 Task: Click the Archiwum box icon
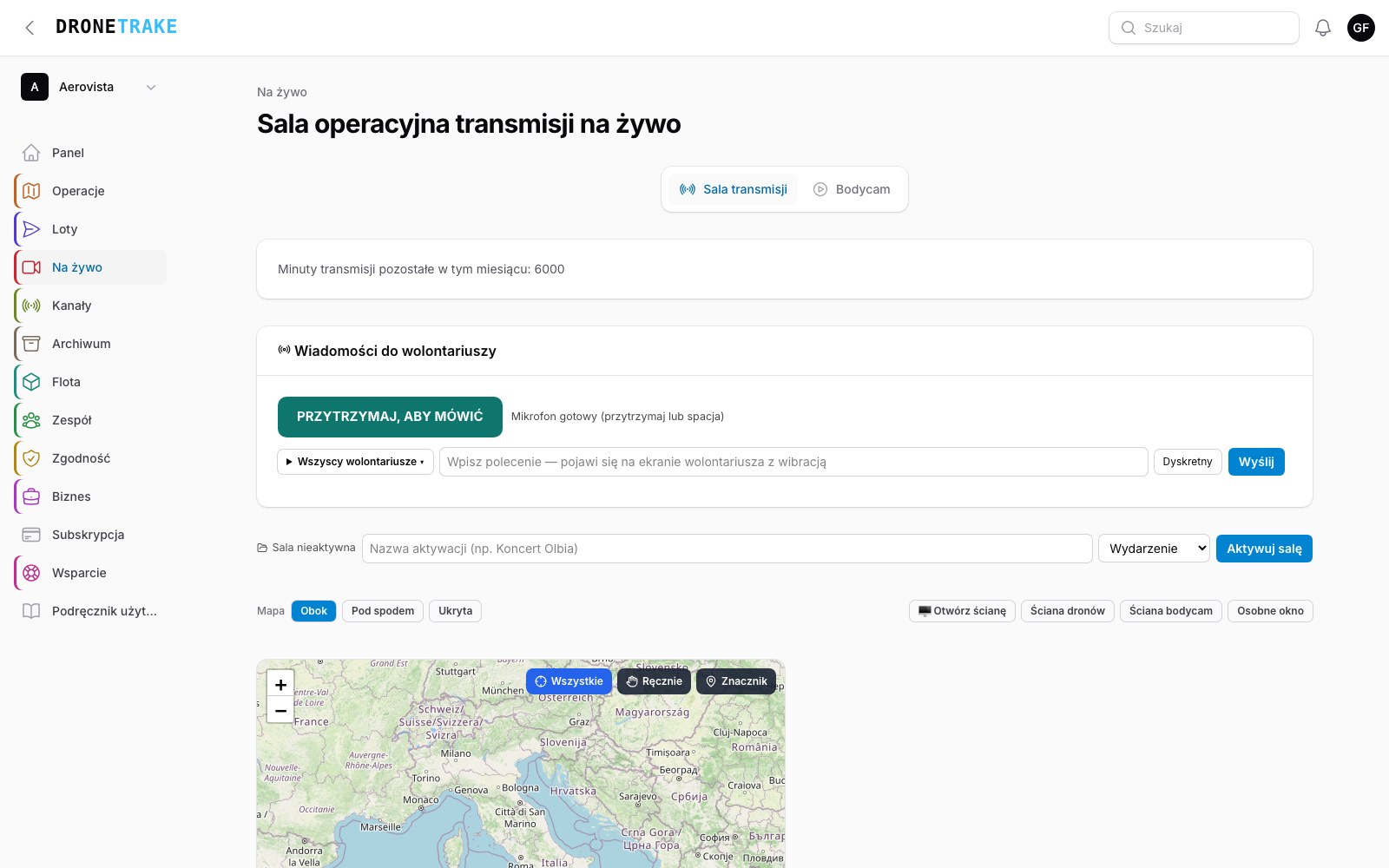point(31,344)
